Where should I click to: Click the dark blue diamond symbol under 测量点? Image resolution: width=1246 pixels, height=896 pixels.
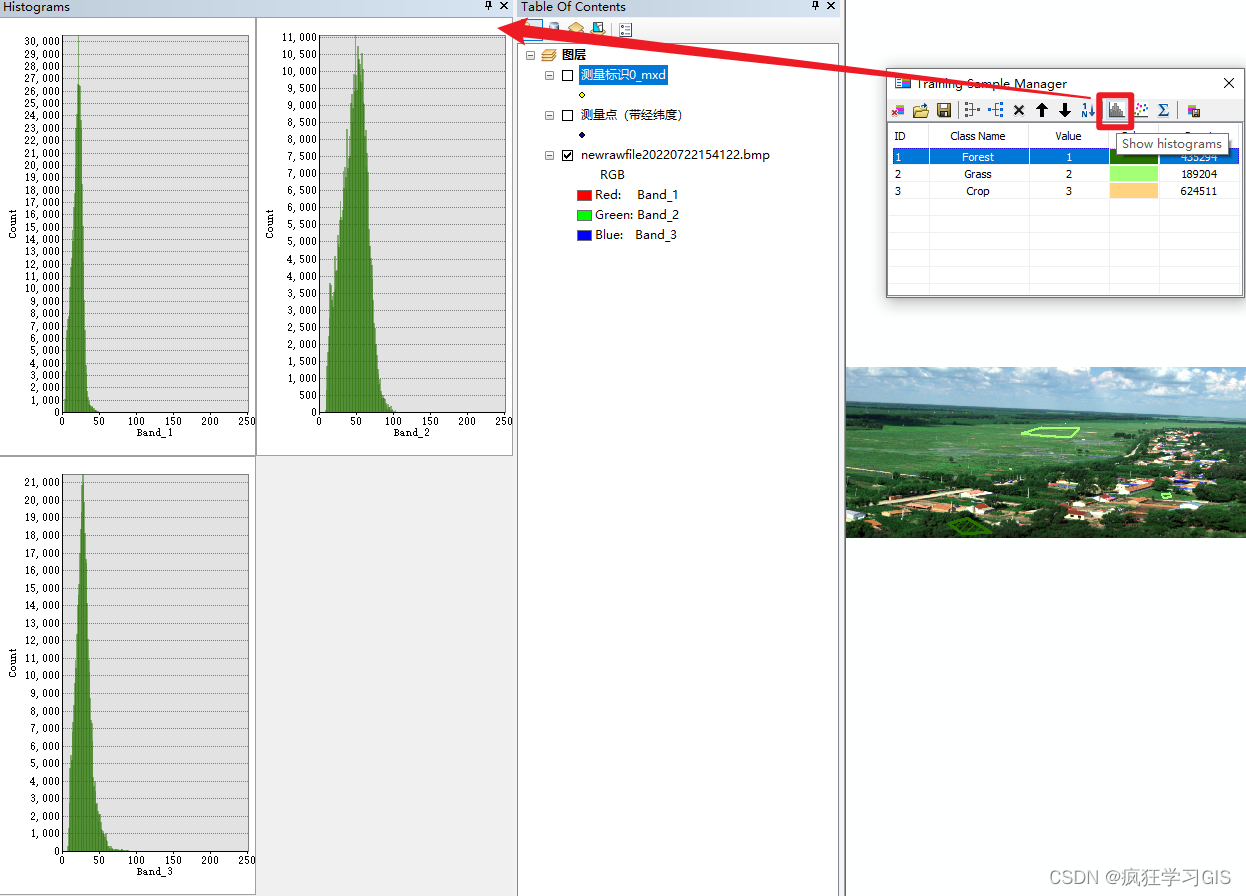[582, 135]
